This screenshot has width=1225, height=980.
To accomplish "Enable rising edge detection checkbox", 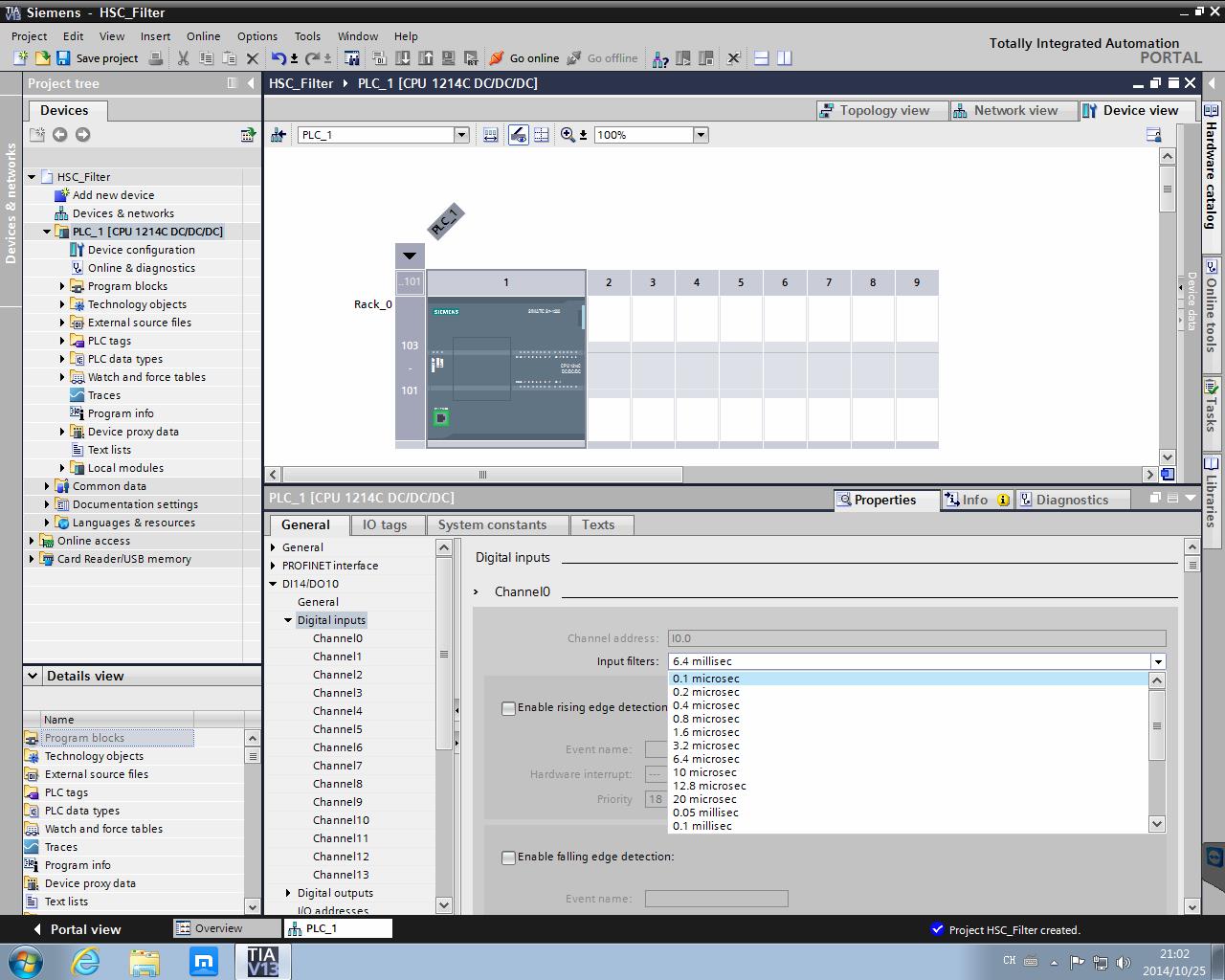I will pyautogui.click(x=508, y=708).
